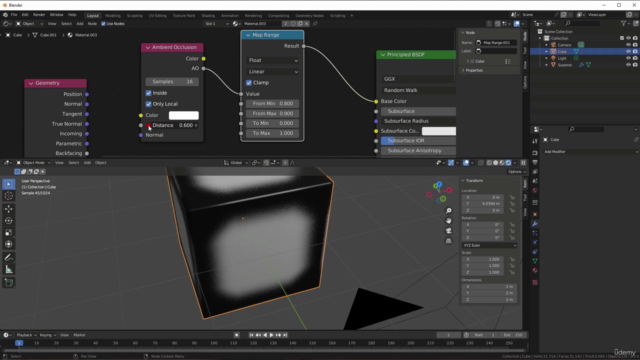Viewport: 640px width, 360px height.
Task: Toggle the Use Nodes checkbox
Action: coord(103,24)
